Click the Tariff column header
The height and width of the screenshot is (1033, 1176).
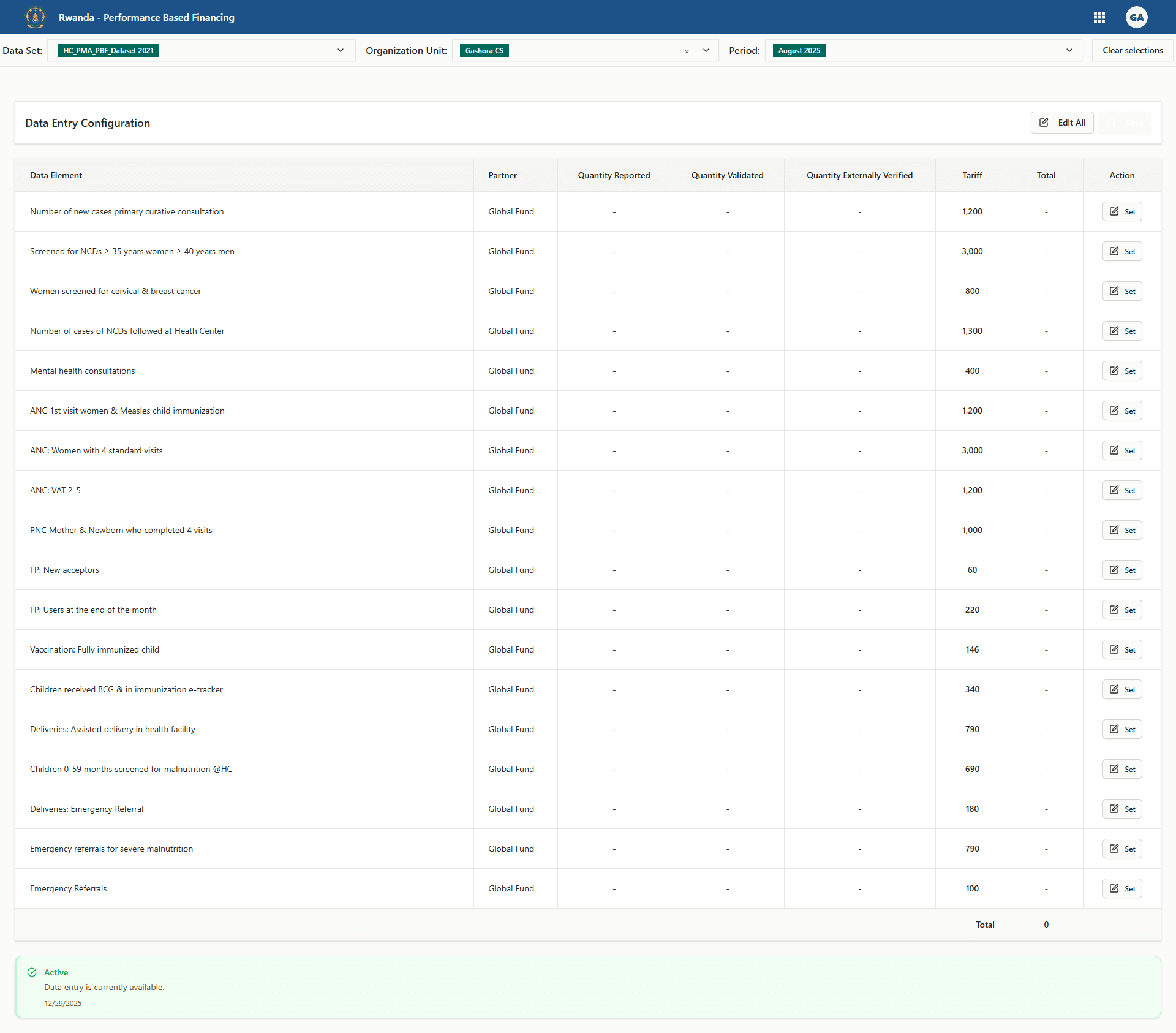pos(971,175)
